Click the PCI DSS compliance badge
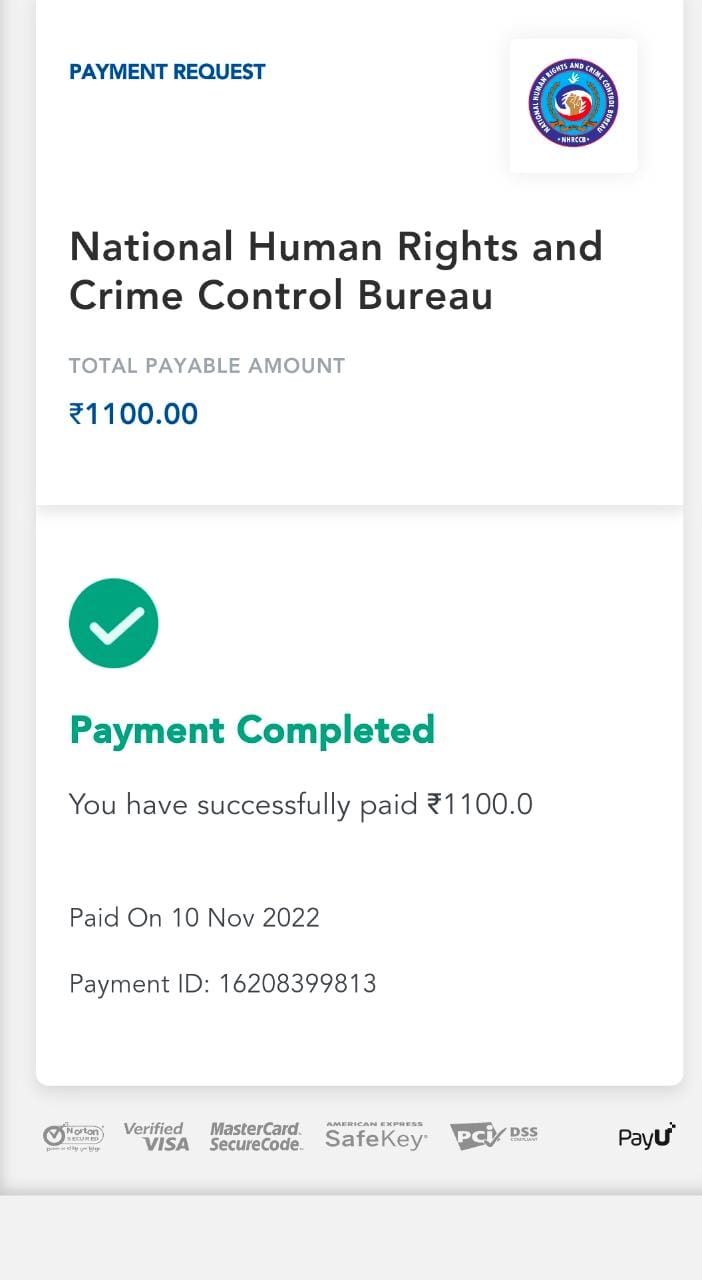Screen dimensions: 702x1280 [494, 1136]
